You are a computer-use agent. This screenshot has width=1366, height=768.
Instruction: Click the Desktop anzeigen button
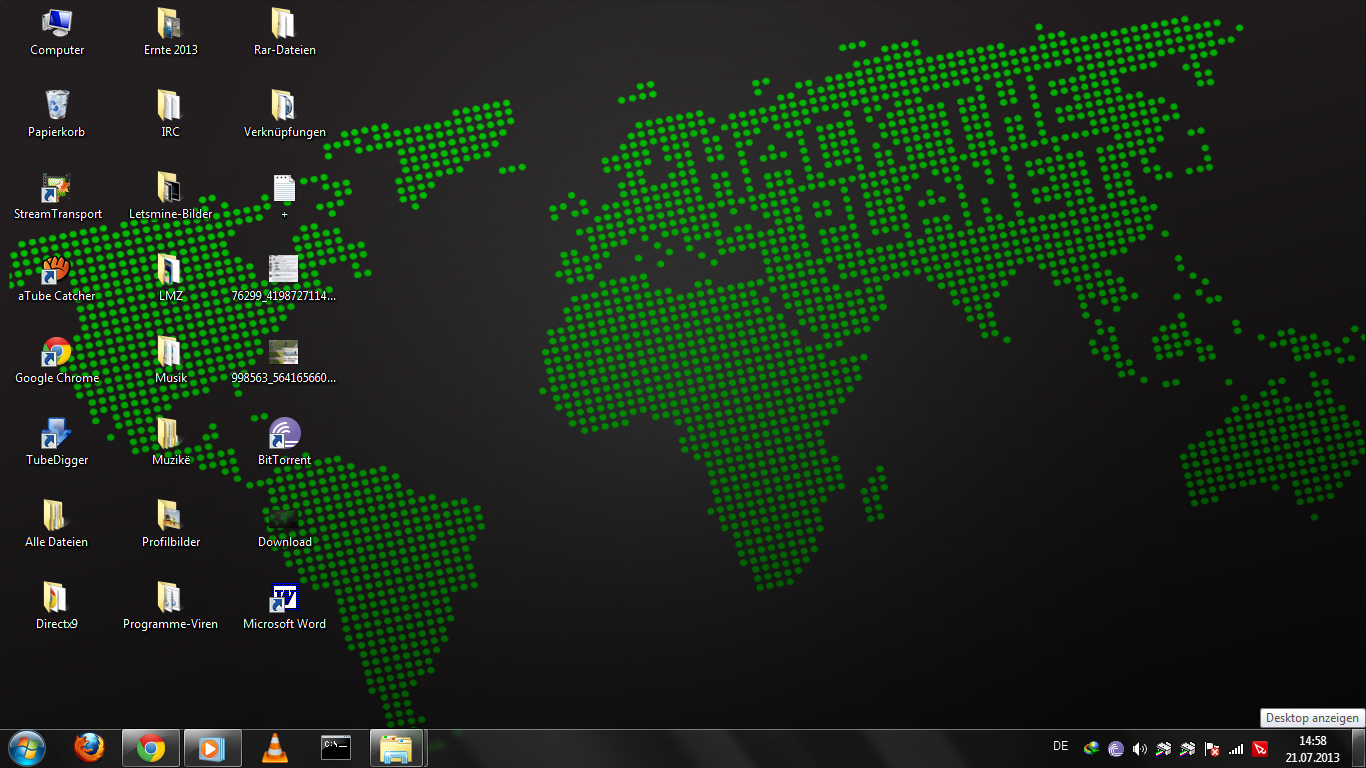pos(1360,748)
